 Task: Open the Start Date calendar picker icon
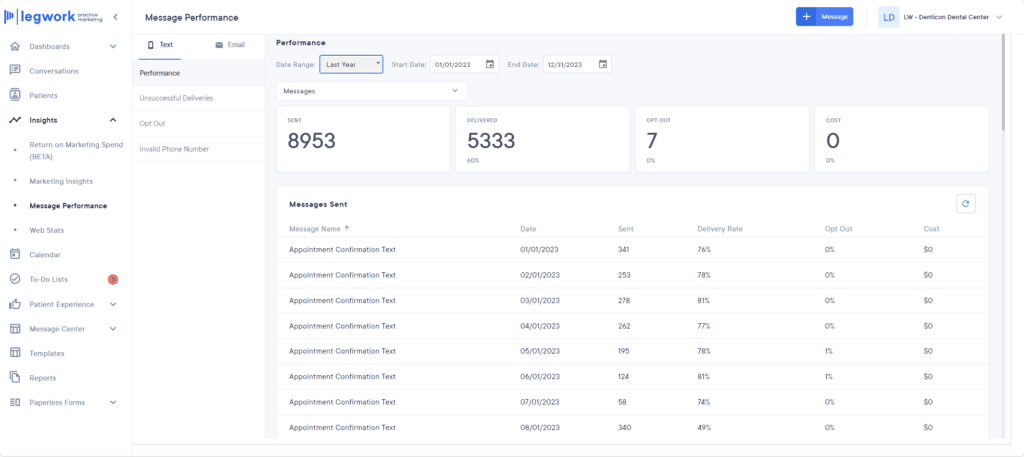pyautogui.click(x=490, y=64)
